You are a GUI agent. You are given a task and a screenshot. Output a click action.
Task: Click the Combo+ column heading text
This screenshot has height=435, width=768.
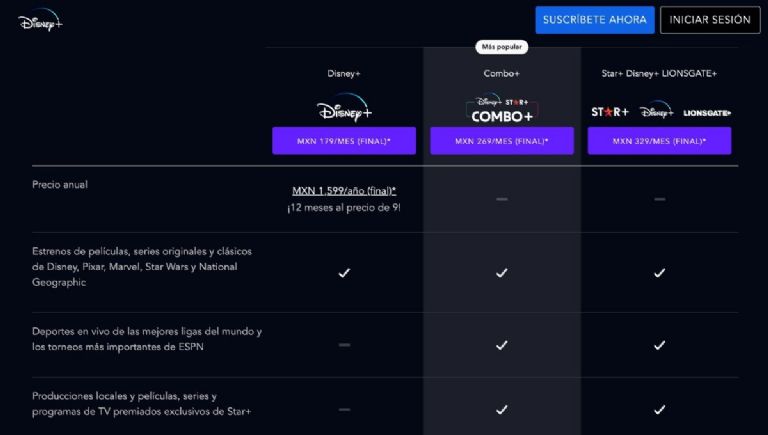pyautogui.click(x=502, y=73)
